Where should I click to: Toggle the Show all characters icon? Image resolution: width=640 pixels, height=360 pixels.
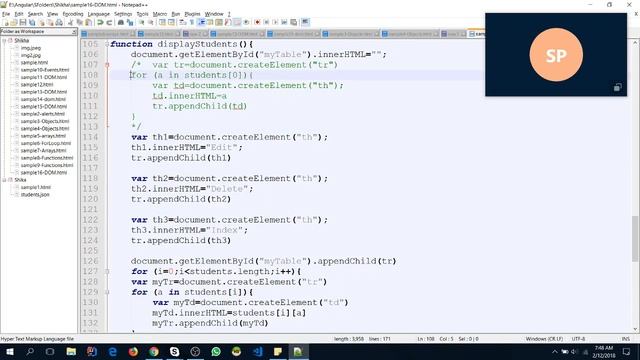point(191,22)
